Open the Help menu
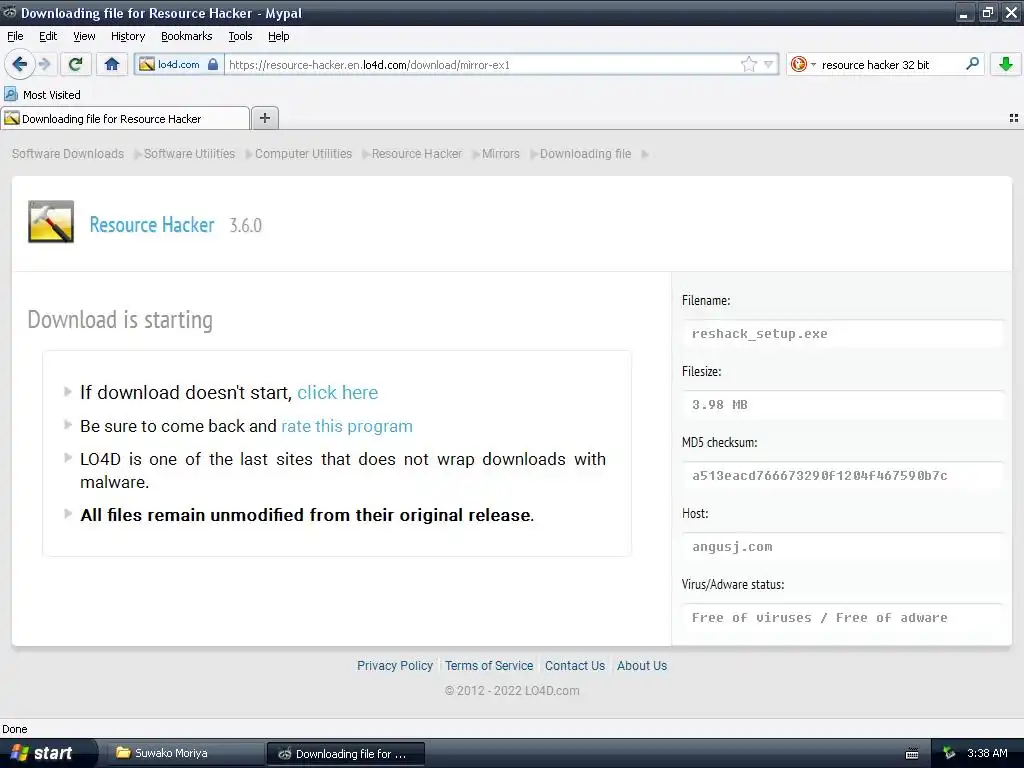1024x768 pixels. [x=279, y=36]
